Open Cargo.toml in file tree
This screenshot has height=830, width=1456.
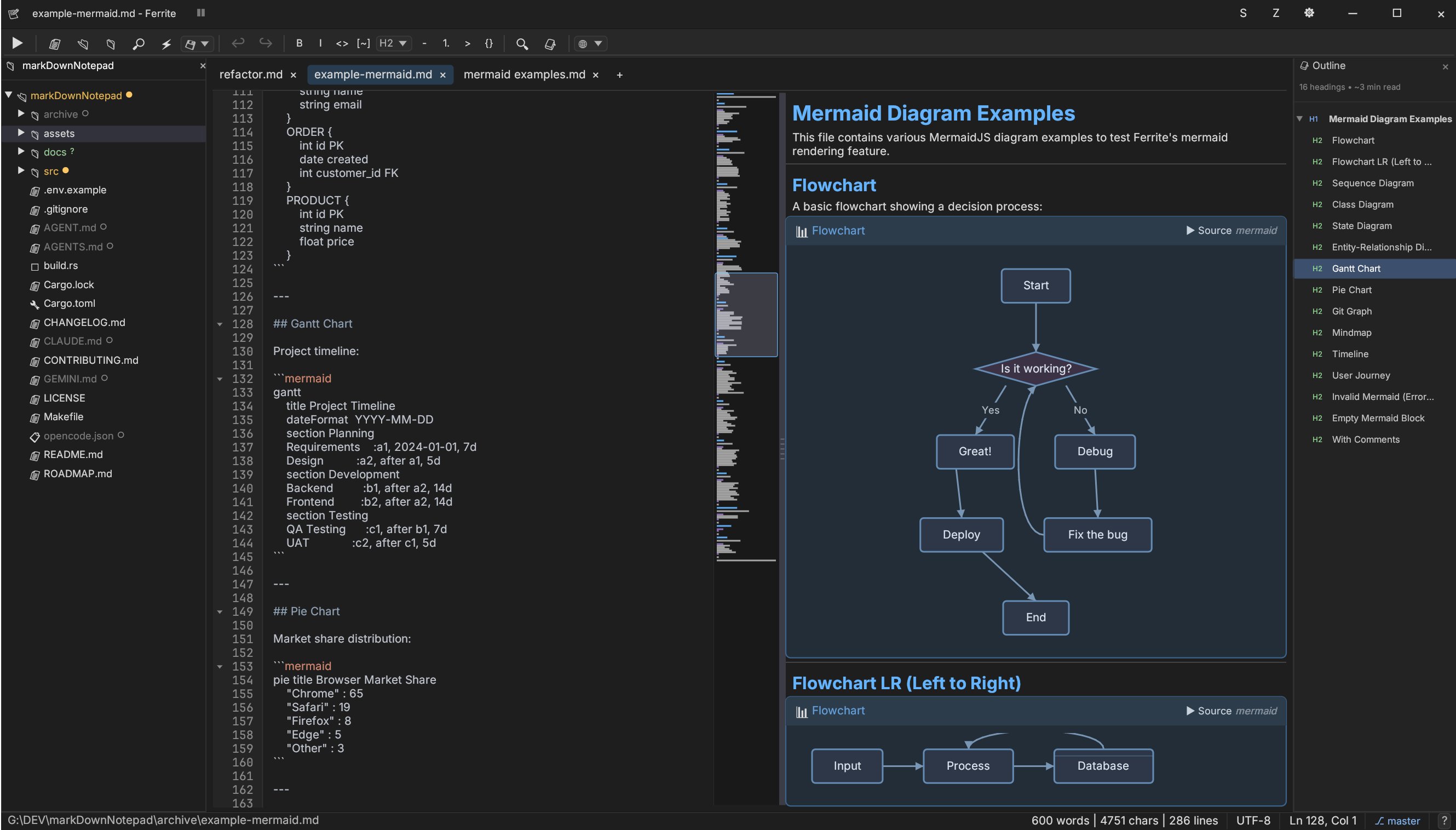tap(69, 304)
